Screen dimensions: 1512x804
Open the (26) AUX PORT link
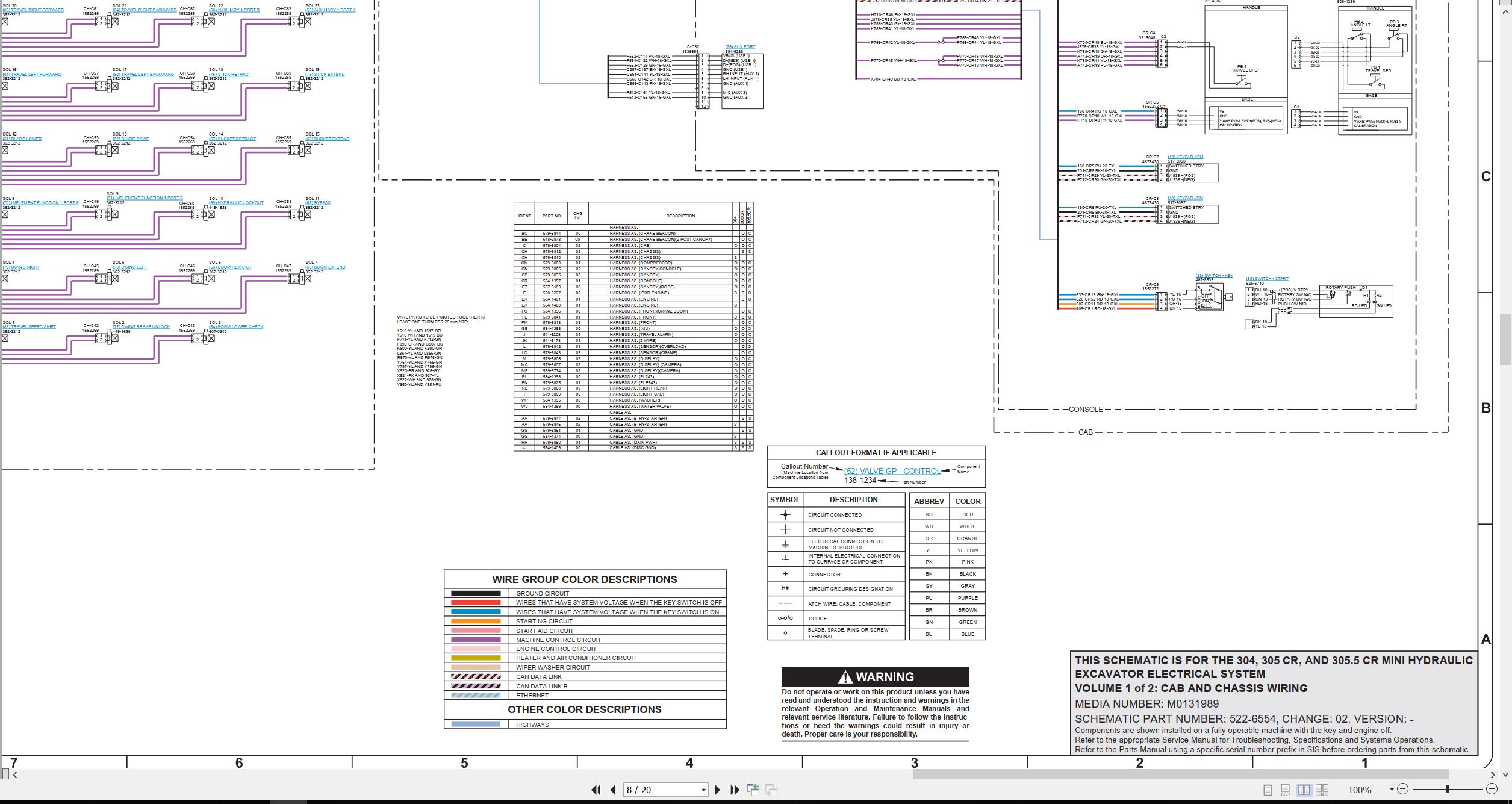click(x=740, y=47)
